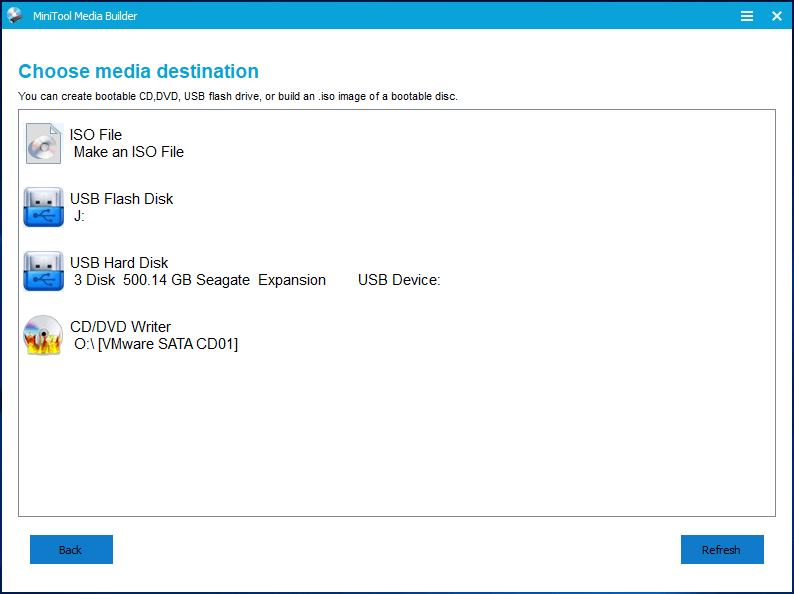Choose the 500.14 GB Seagate Expansion disk
This screenshot has width=794, height=594.
200,280
